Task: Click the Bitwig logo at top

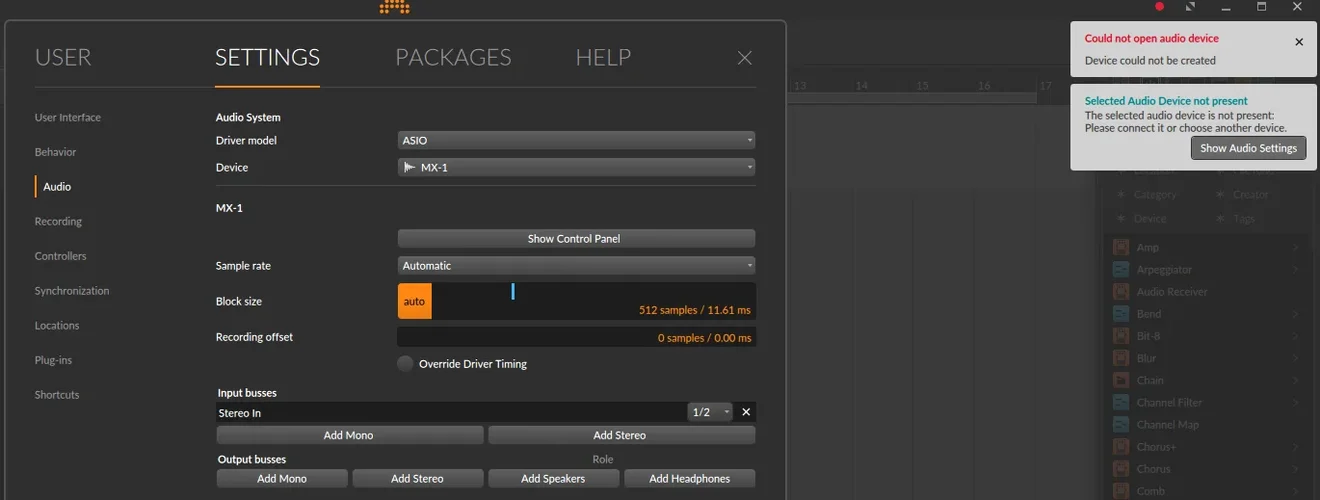Action: point(394,7)
